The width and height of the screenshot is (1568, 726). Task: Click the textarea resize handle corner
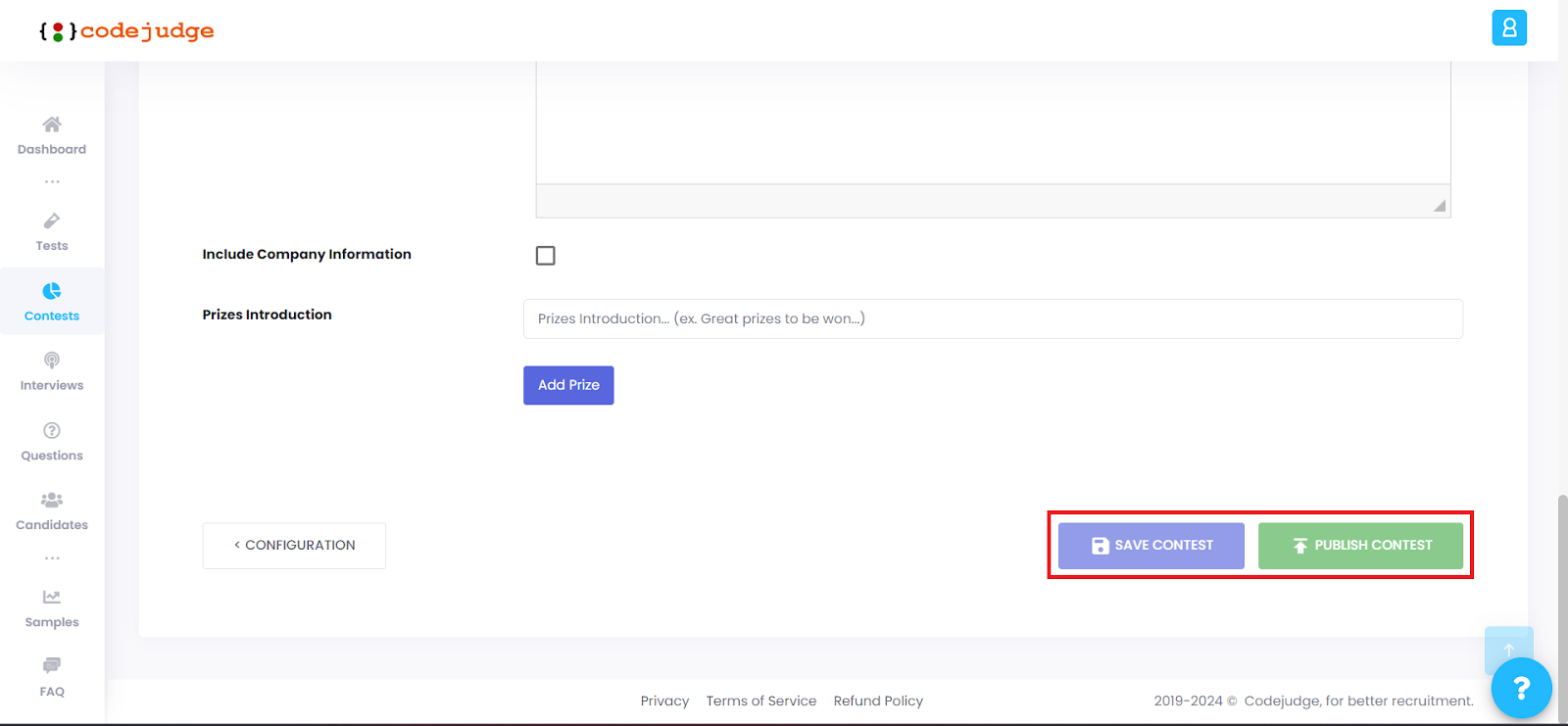[1440, 205]
